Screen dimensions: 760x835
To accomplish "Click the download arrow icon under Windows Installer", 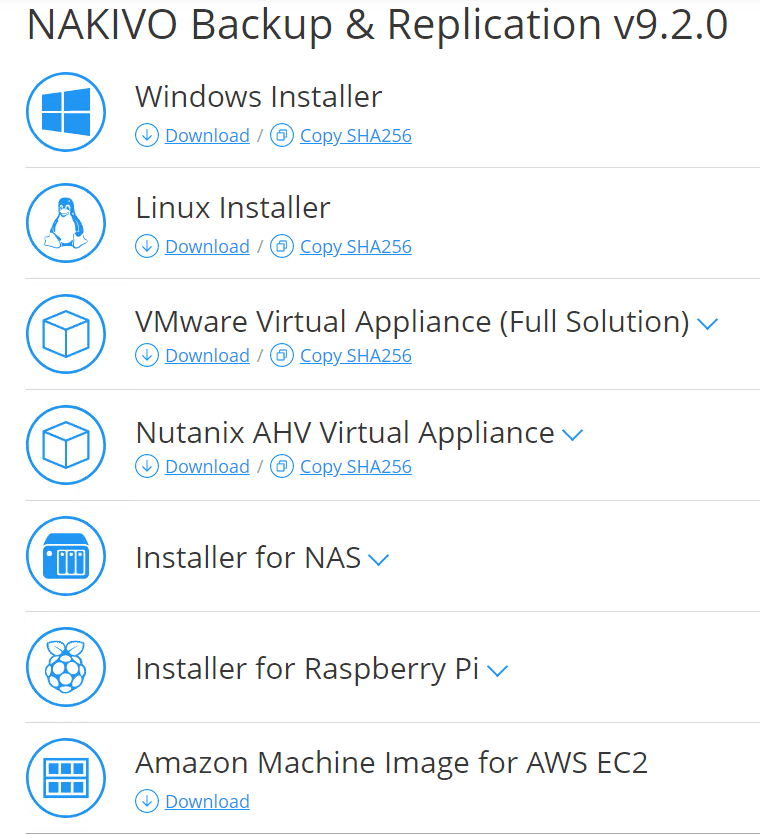I will tap(147, 136).
